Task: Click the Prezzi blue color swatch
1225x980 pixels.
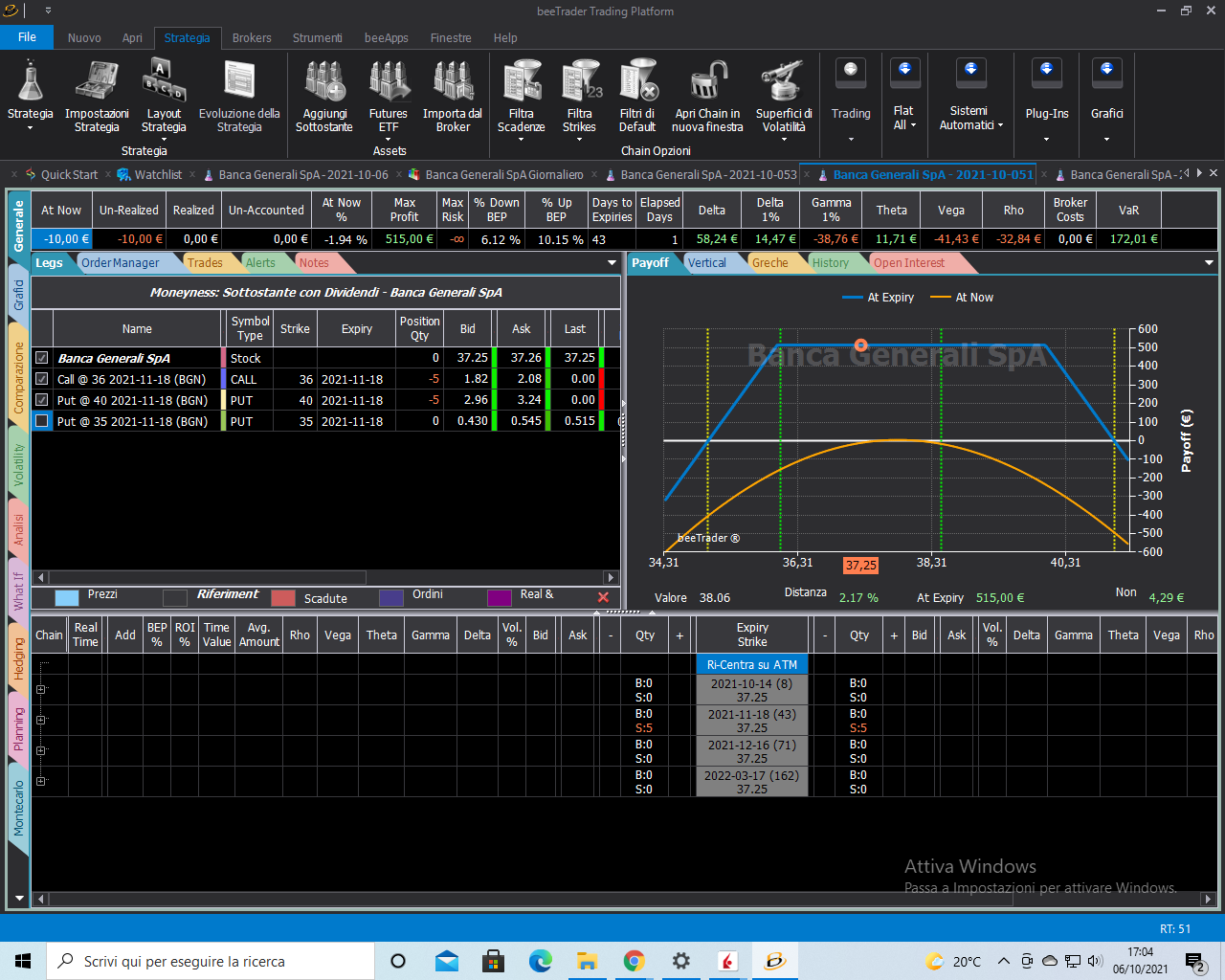Action: [x=67, y=598]
